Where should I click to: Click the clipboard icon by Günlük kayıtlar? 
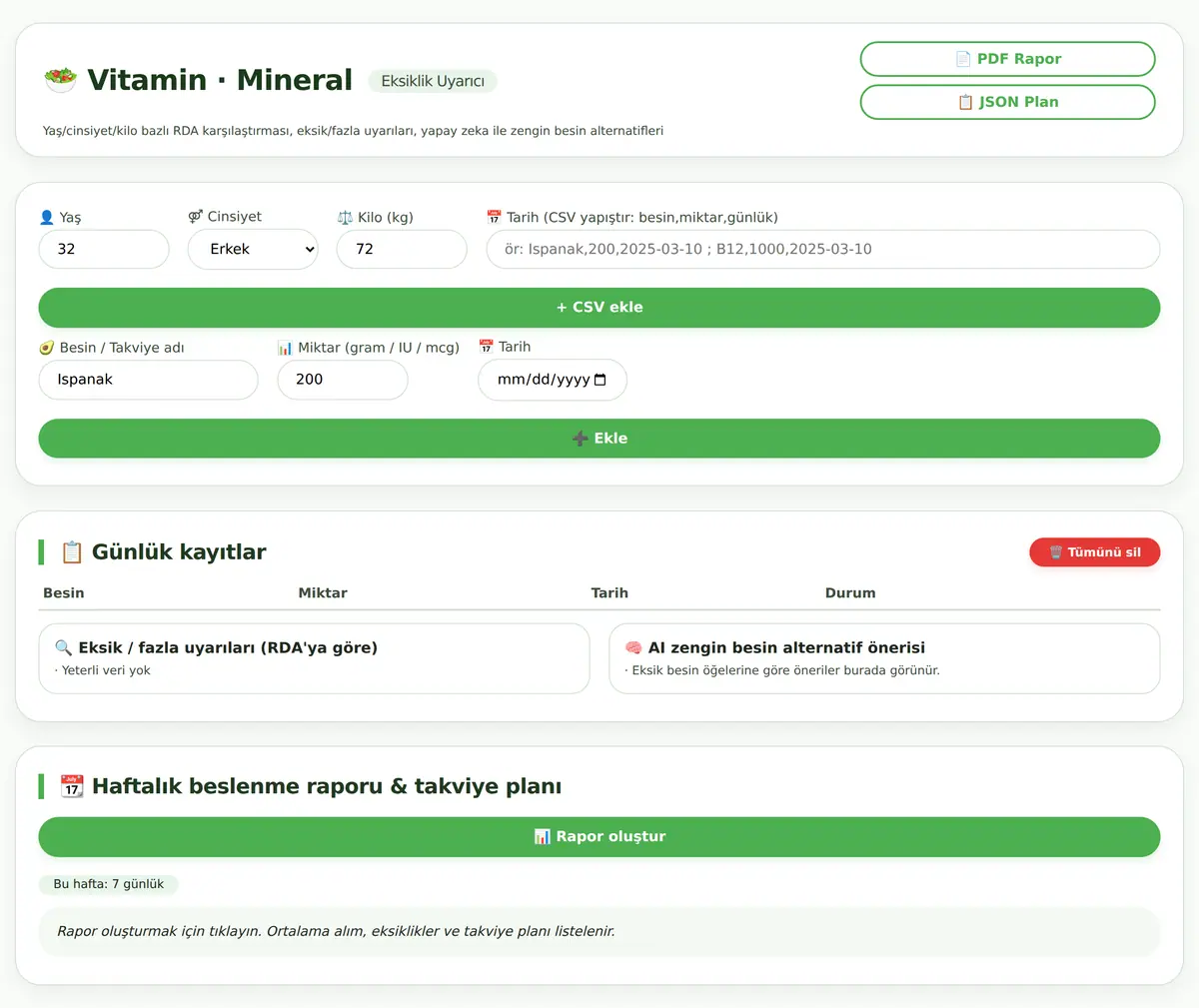72,552
